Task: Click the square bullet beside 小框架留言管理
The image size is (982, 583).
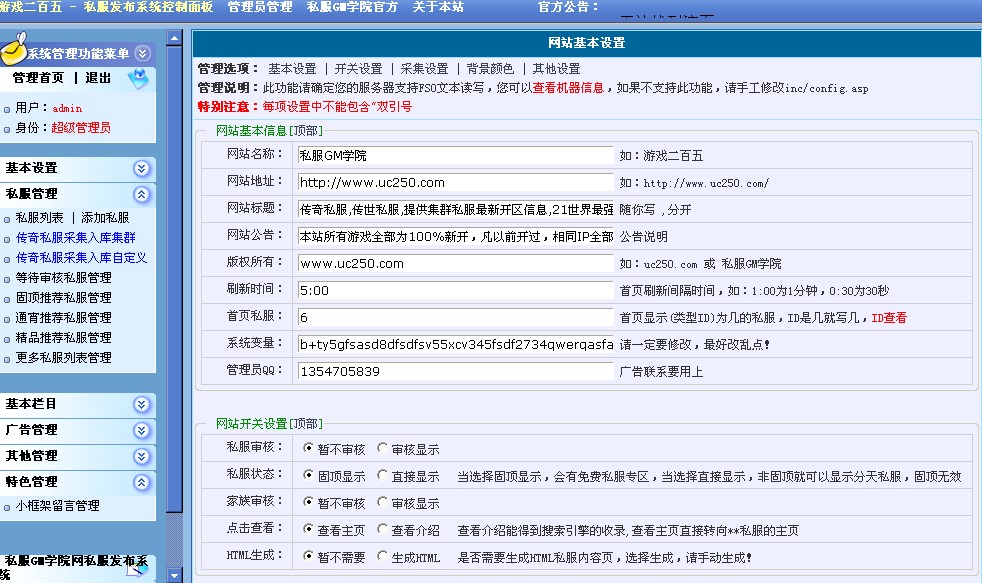Action: [7, 507]
